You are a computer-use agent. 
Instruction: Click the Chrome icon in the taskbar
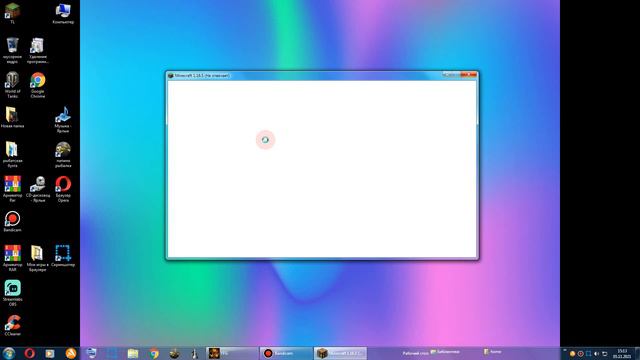point(154,353)
